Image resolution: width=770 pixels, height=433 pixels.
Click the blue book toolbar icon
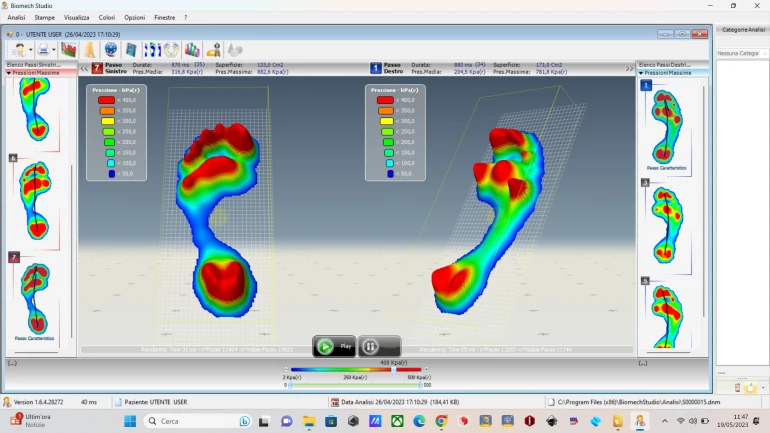131,49
